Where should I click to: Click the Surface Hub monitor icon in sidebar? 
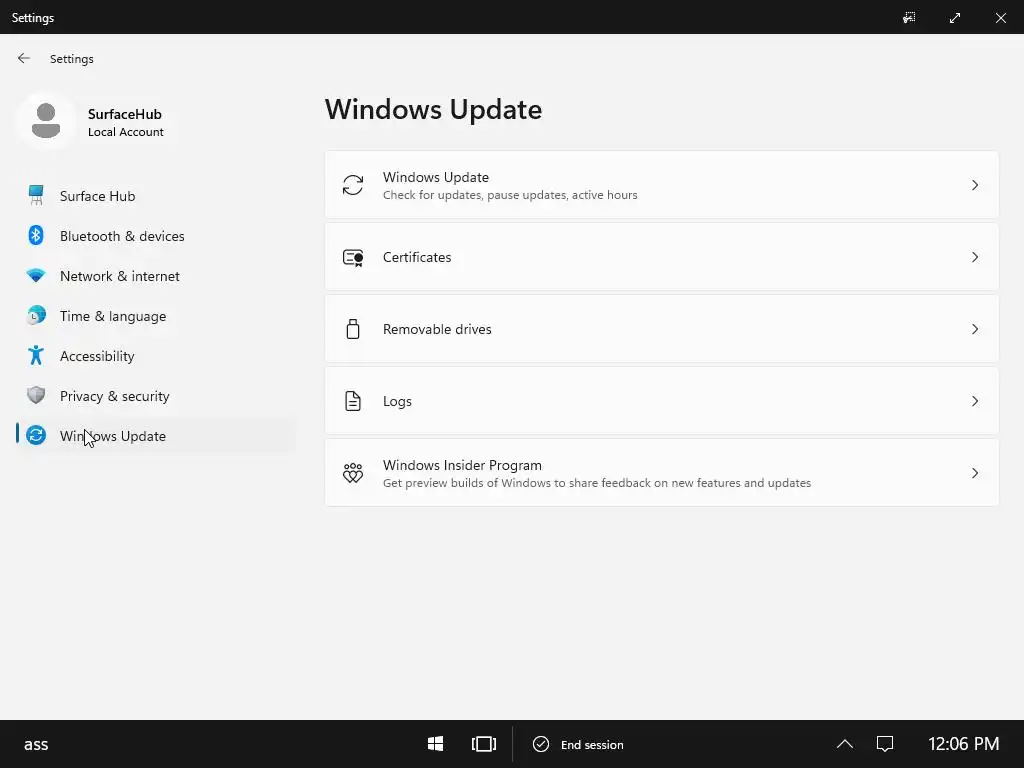click(x=36, y=195)
